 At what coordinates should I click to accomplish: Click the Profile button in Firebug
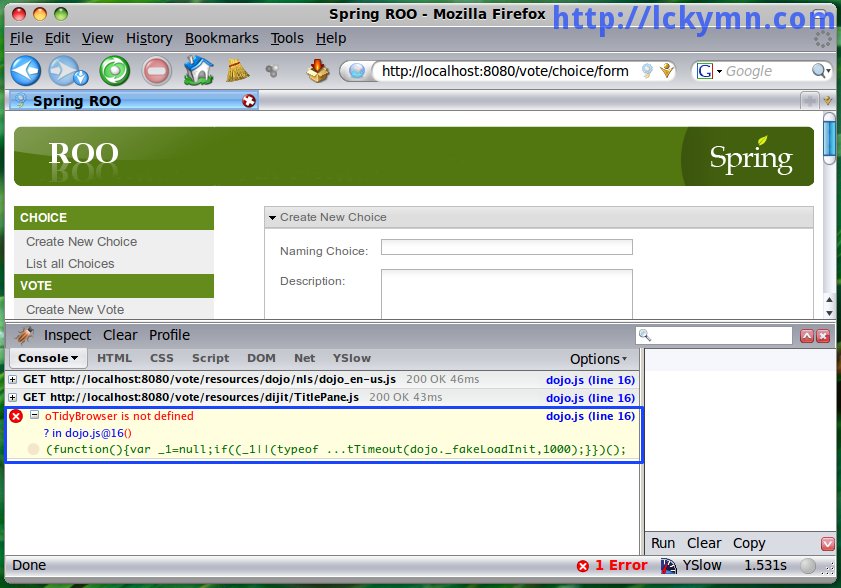tap(169, 335)
